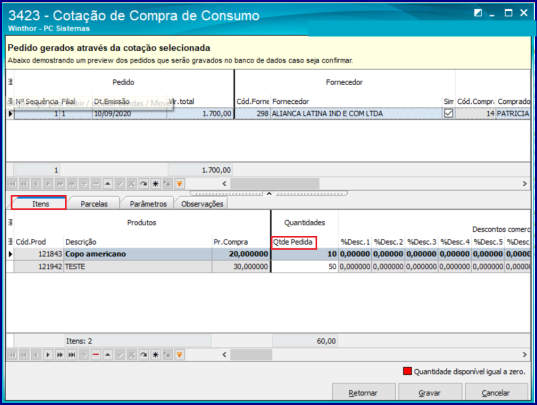The image size is (537, 405).
Task: Click the go-to-bookmark icon in the Pedido navigator
Action: pos(167,184)
